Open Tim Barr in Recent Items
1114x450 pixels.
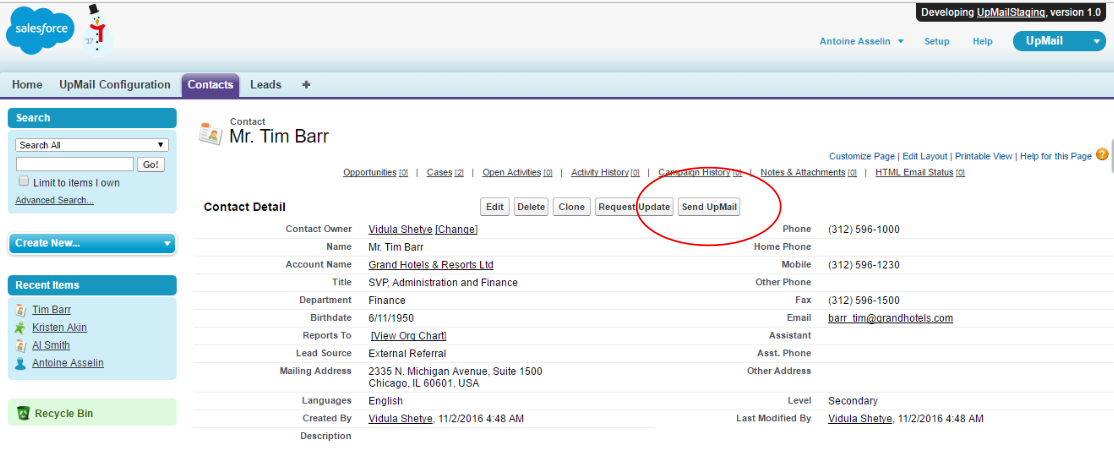[51, 310]
